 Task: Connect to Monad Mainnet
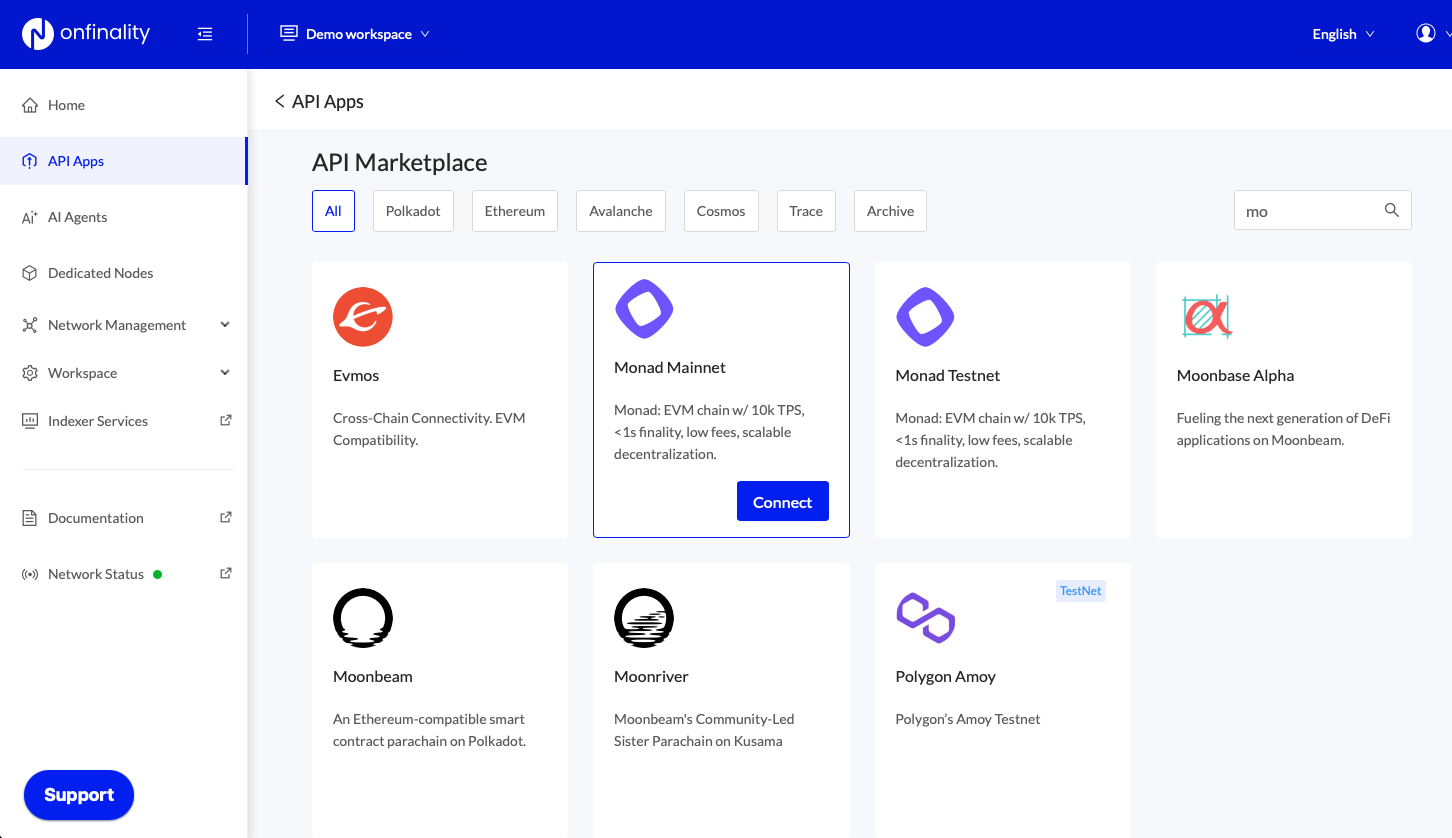(x=782, y=502)
